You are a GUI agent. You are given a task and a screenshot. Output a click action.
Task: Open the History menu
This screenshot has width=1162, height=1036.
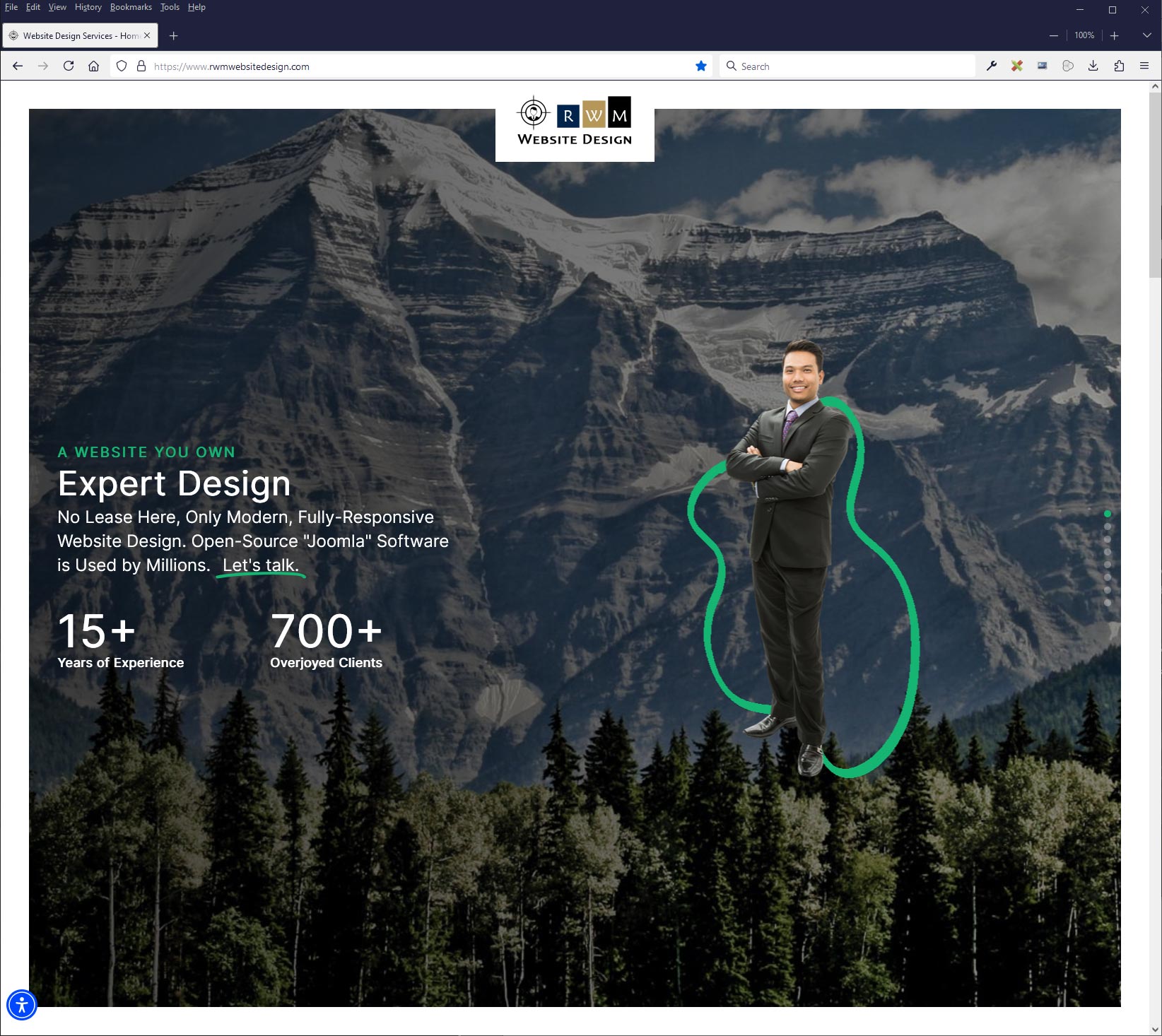88,7
